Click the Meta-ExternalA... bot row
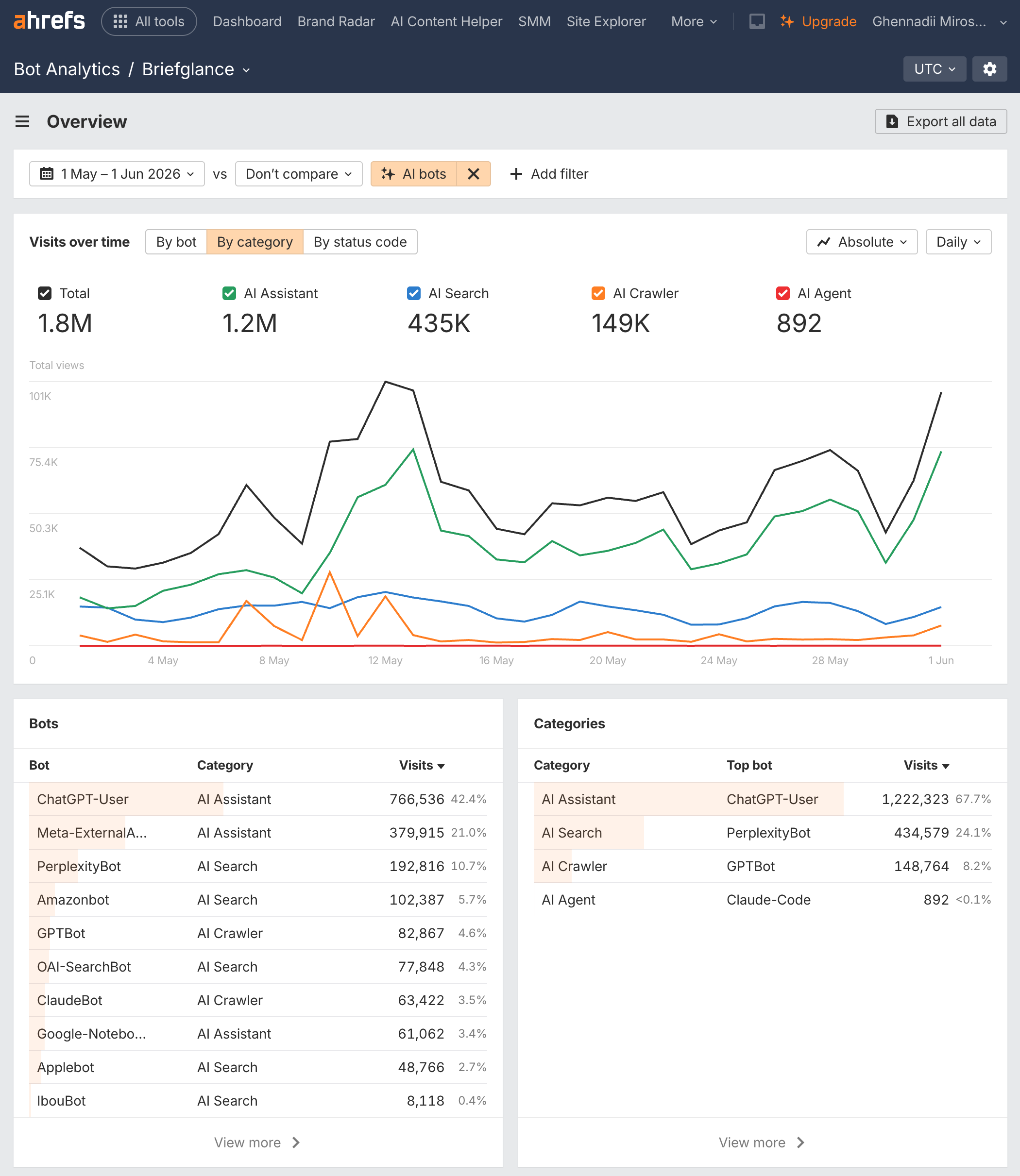 [258, 832]
